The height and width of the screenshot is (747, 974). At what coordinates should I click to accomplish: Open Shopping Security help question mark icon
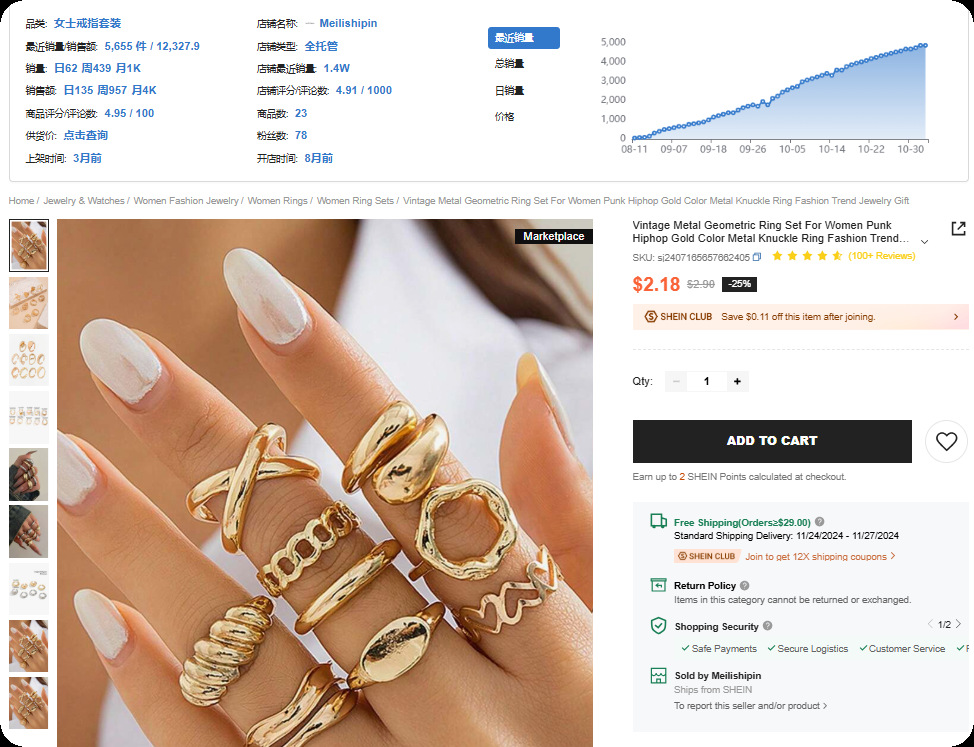pos(768,626)
